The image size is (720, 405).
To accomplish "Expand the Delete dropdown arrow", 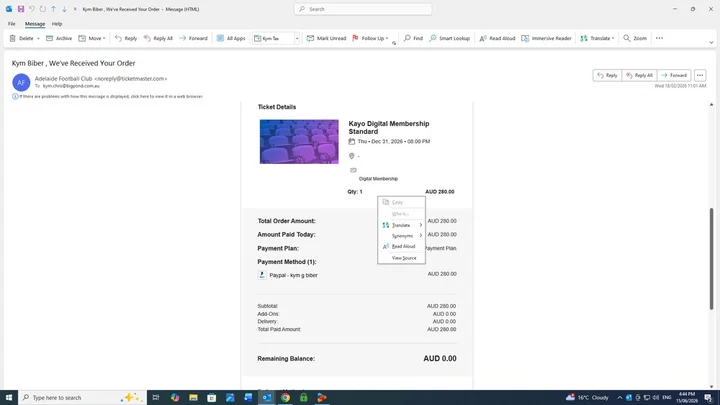I will (38, 39).
